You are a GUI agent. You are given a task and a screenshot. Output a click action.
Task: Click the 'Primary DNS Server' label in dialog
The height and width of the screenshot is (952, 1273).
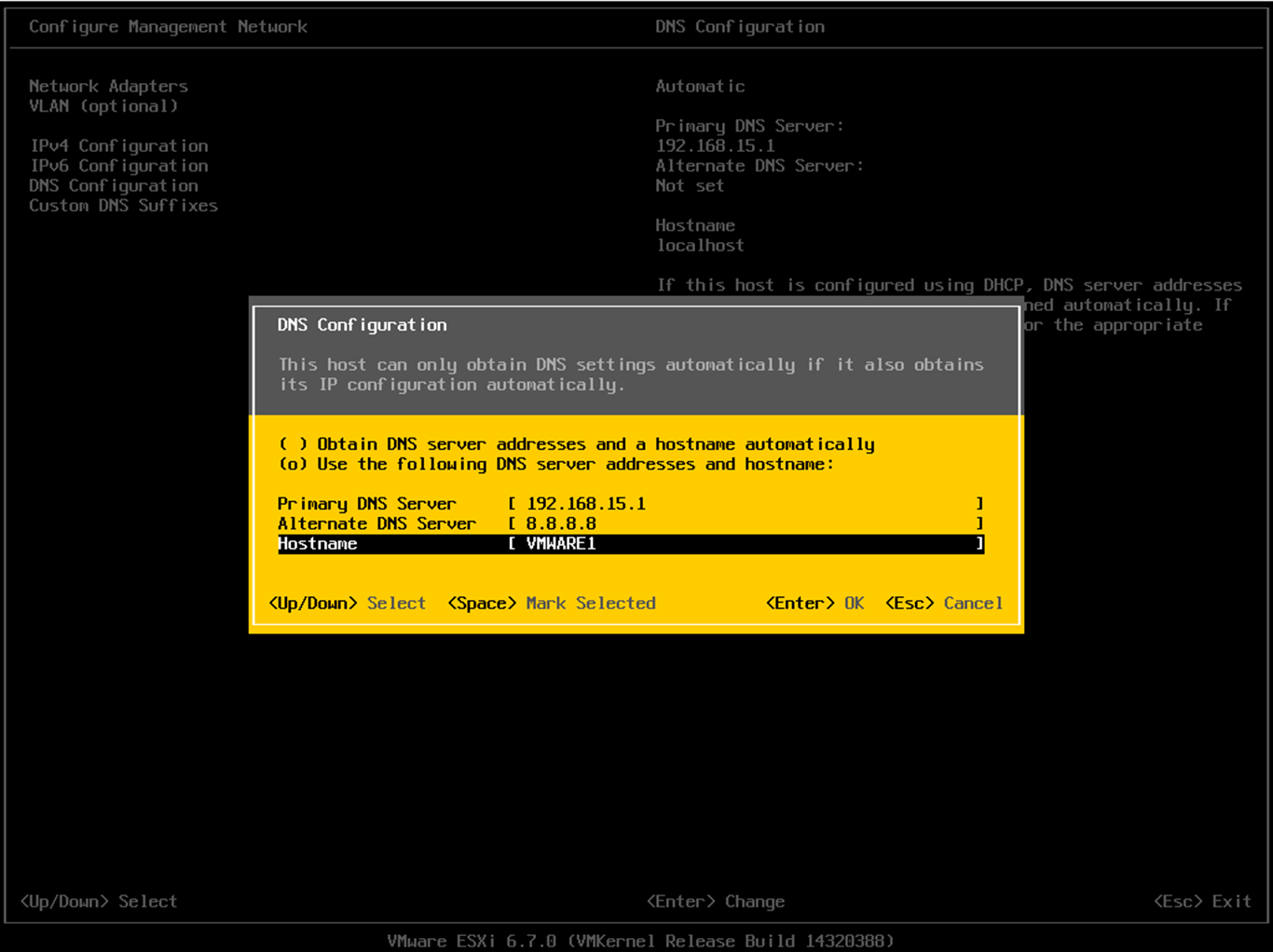pyautogui.click(x=367, y=504)
